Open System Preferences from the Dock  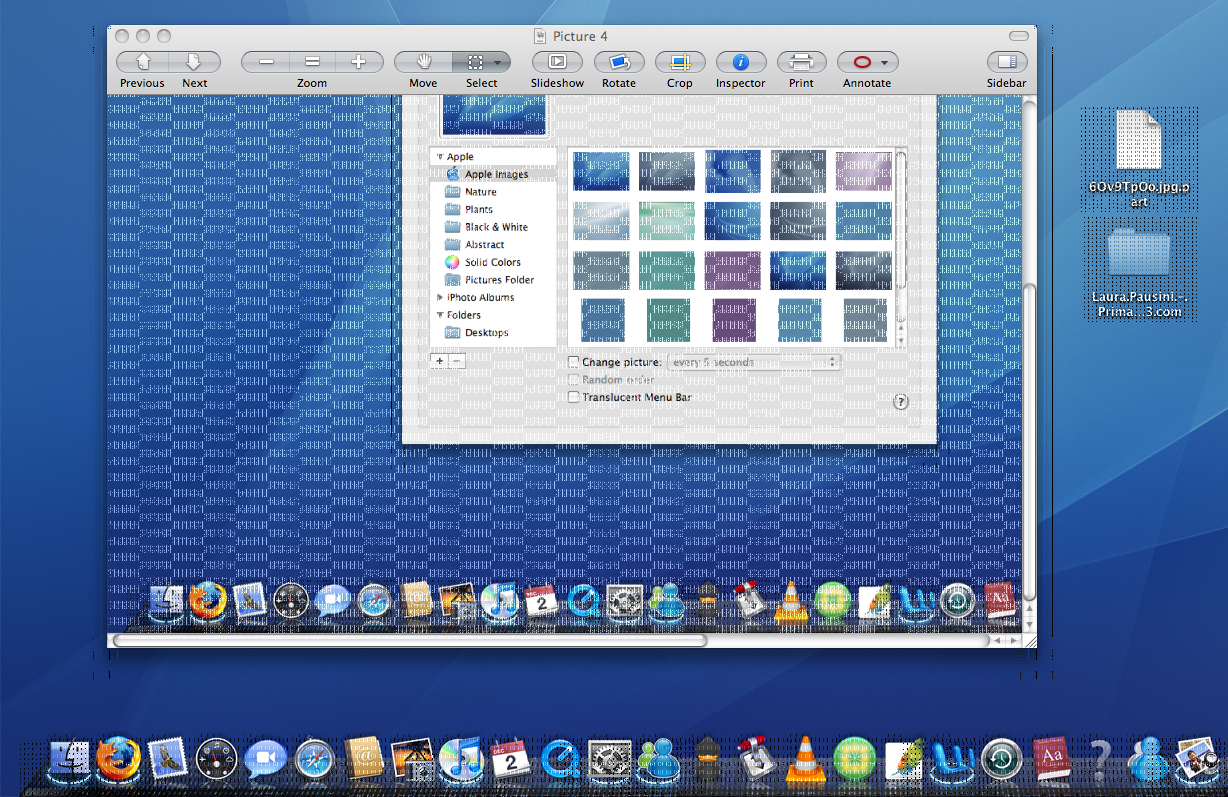point(608,760)
